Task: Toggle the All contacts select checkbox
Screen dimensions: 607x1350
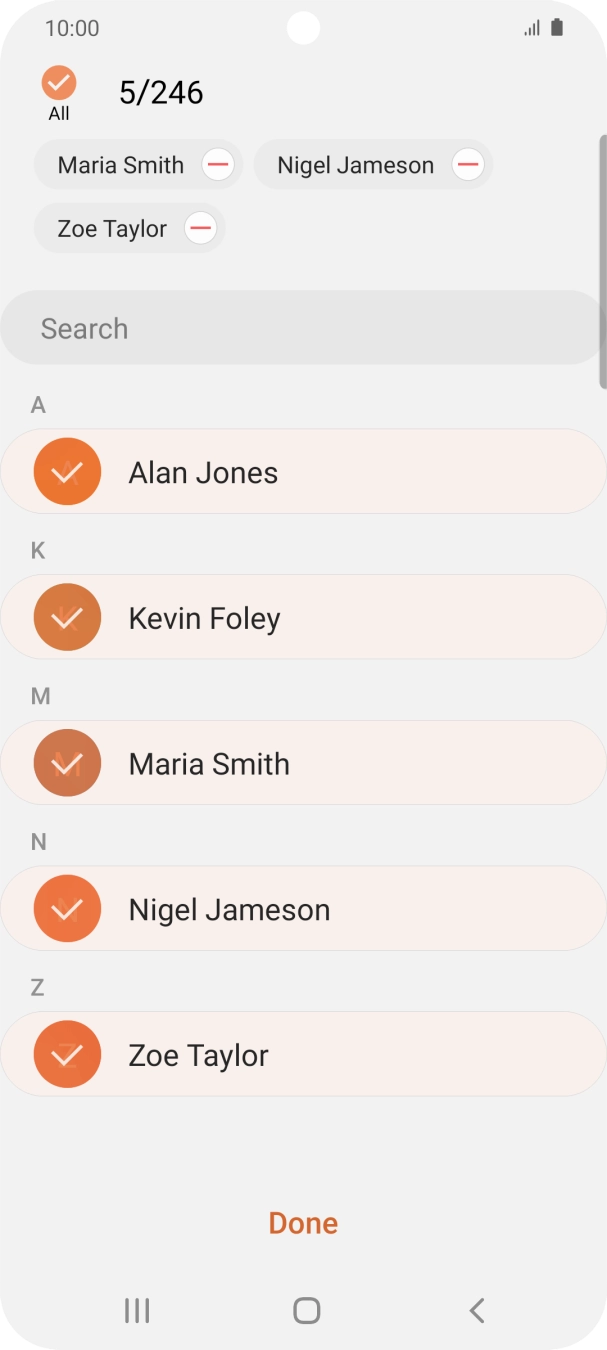Action: pos(59,83)
